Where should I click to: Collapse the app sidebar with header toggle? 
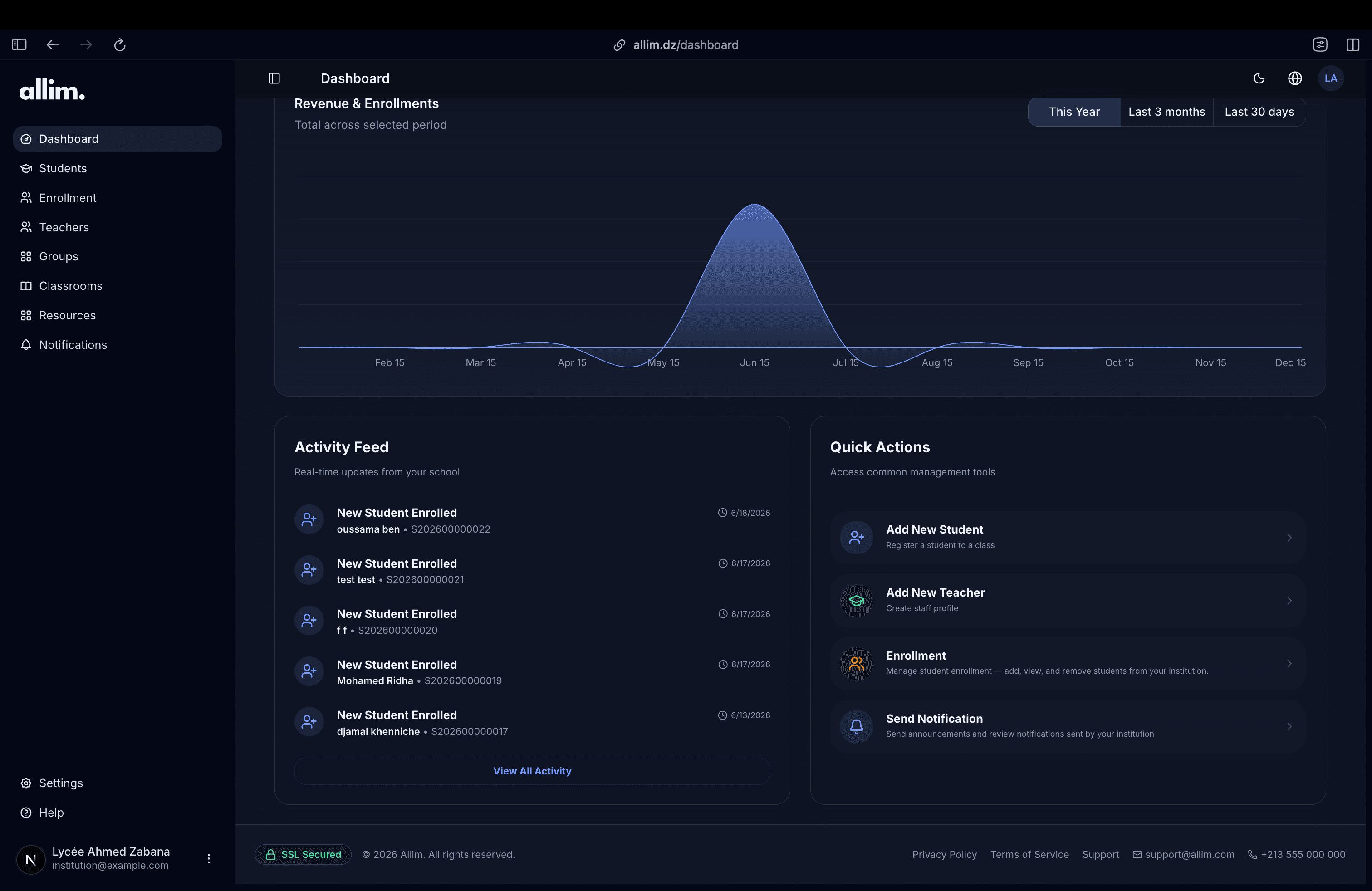pyautogui.click(x=274, y=78)
